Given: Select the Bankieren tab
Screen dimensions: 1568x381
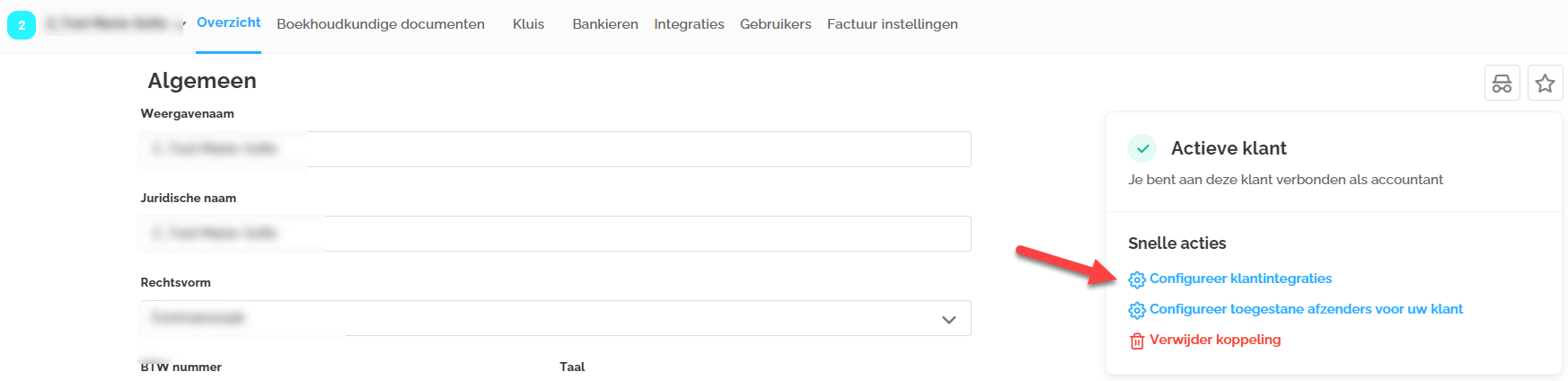Looking at the screenshot, I should pos(605,24).
